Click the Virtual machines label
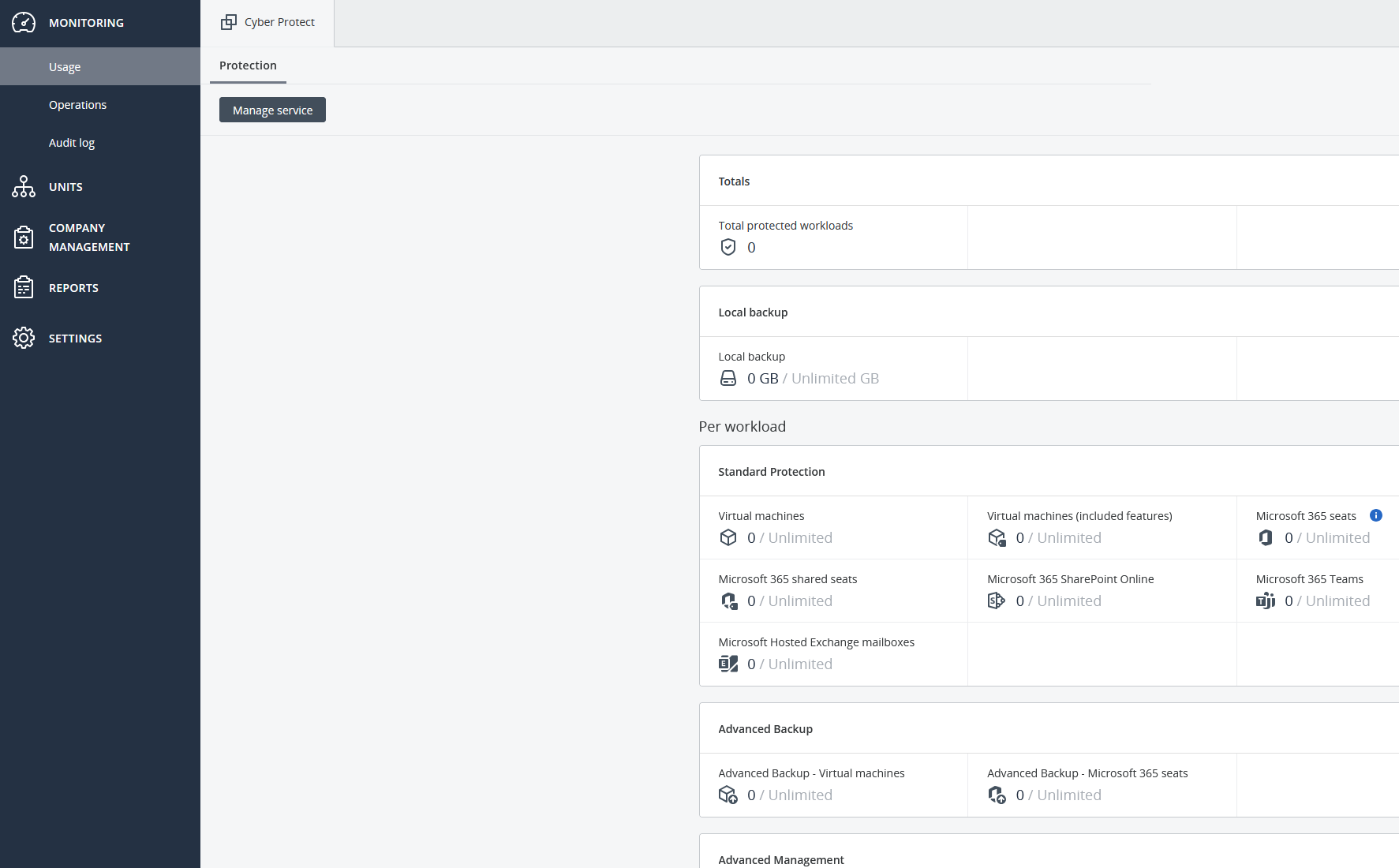This screenshot has width=1399, height=868. [761, 515]
